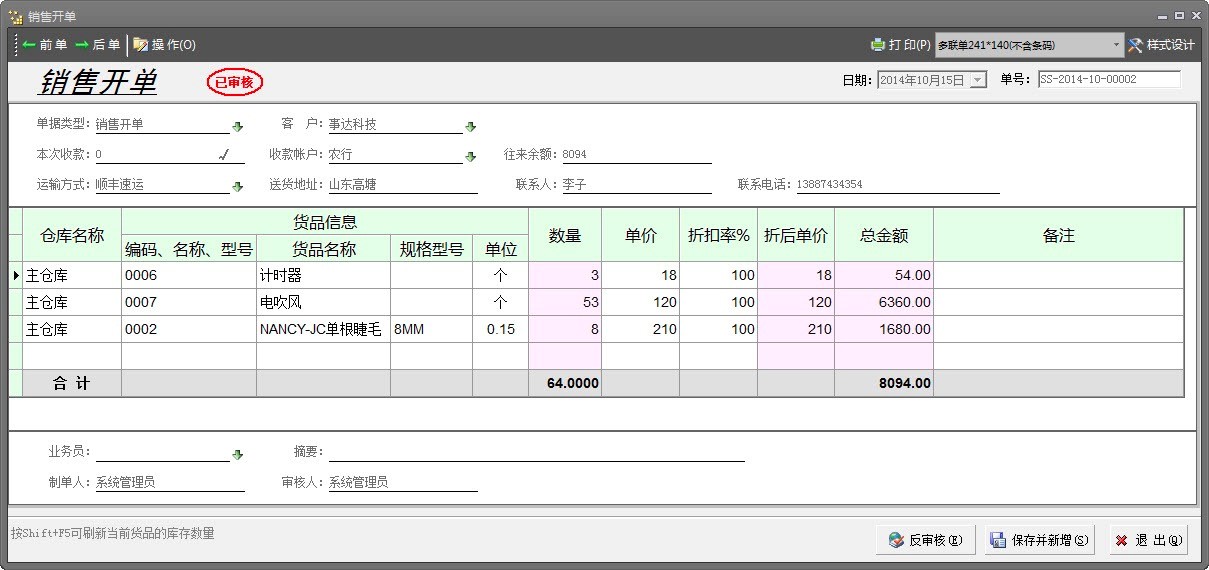Open the 样式设计 style designer
The height and width of the screenshot is (570, 1209).
tap(1161, 45)
